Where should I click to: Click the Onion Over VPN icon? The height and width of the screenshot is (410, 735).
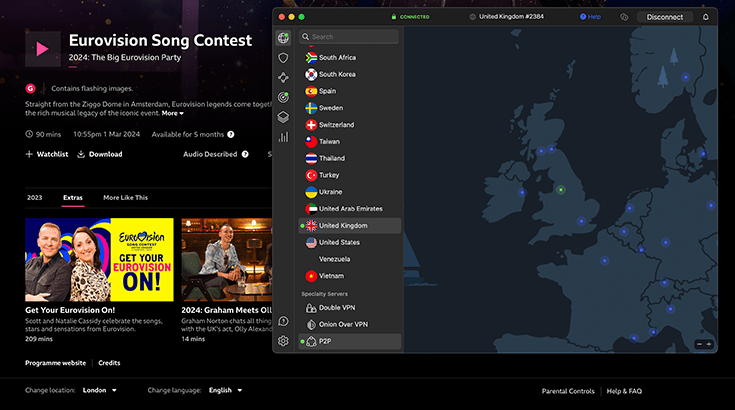click(x=311, y=324)
